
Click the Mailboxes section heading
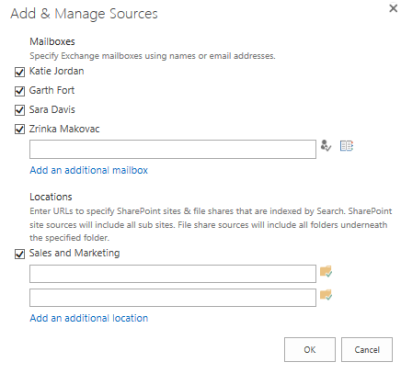52,41
